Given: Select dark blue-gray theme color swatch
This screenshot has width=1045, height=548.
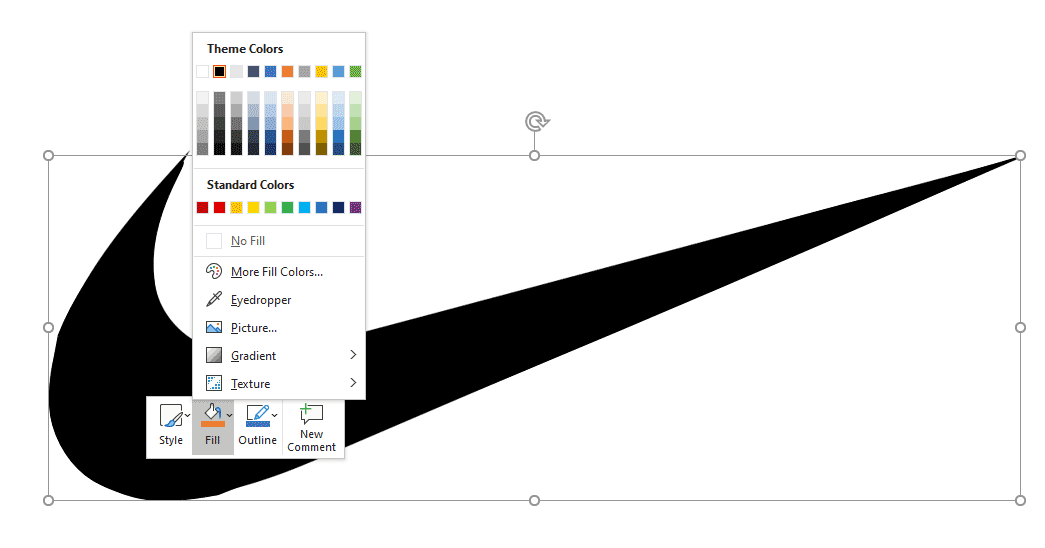Looking at the screenshot, I should coord(253,71).
